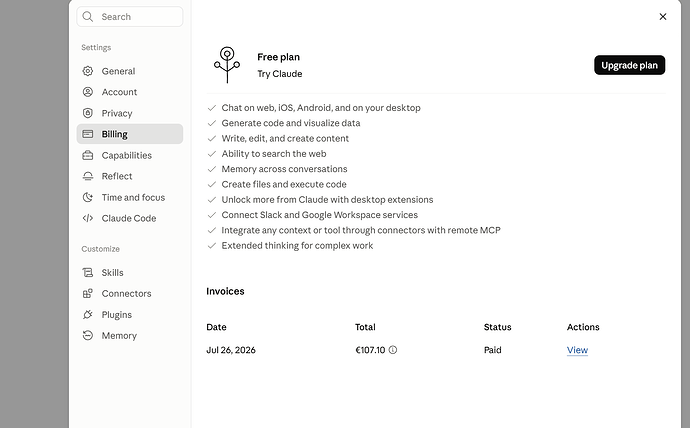The width and height of the screenshot is (690, 428).
Task: Click the Memory icon in sidebar
Action: tap(88, 336)
